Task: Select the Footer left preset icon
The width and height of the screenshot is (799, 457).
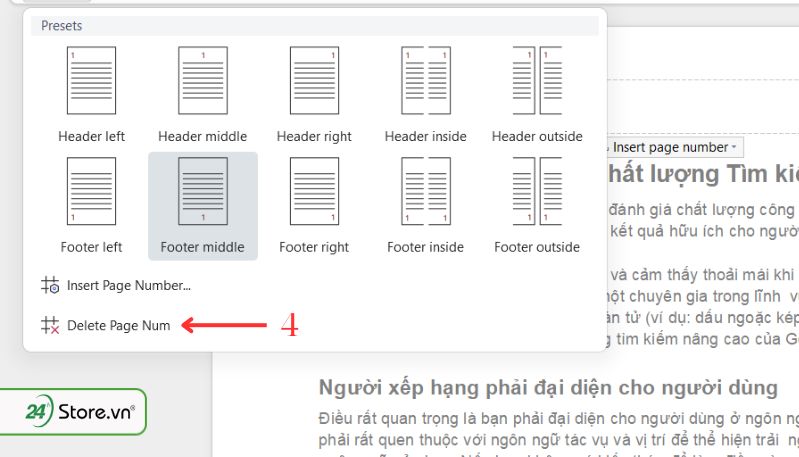Action: point(91,191)
